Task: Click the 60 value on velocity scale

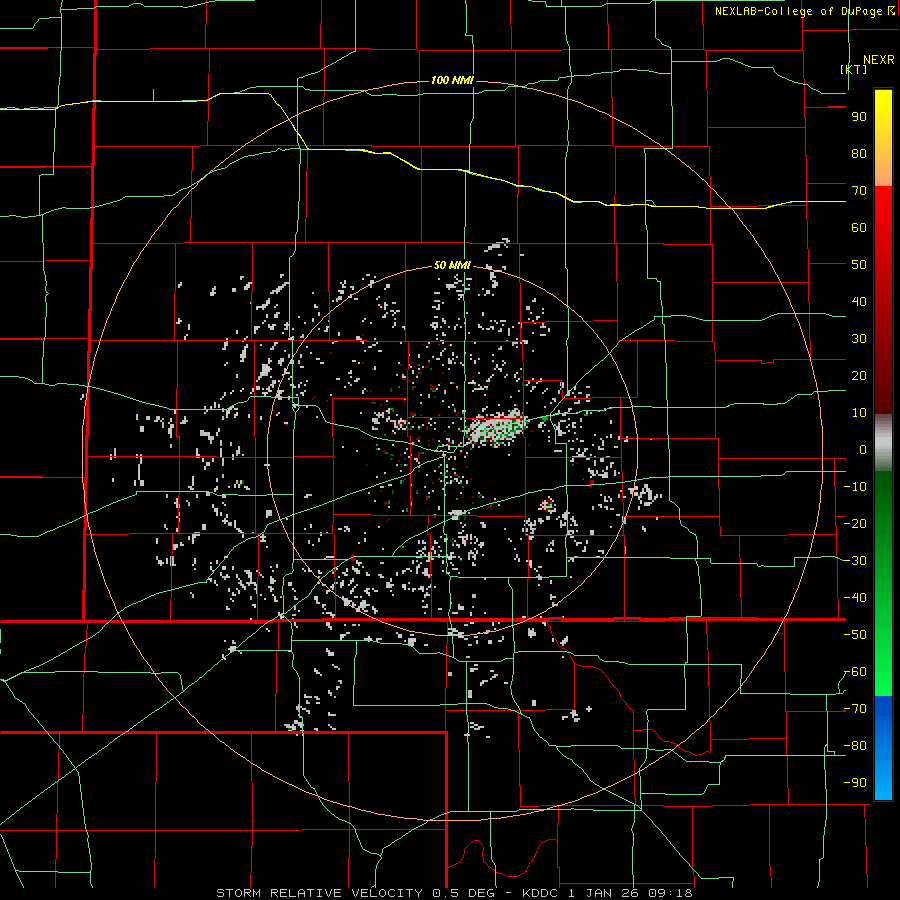Action: tap(859, 227)
